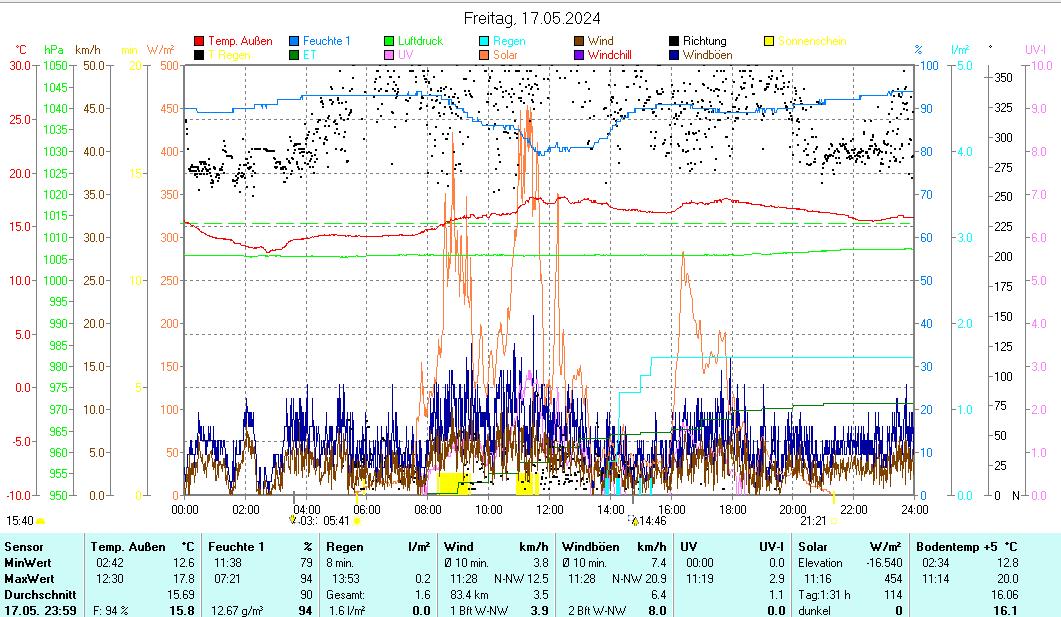1061x617 pixels.
Task: Click the sunset marker next to 21:21
Action: point(833,520)
